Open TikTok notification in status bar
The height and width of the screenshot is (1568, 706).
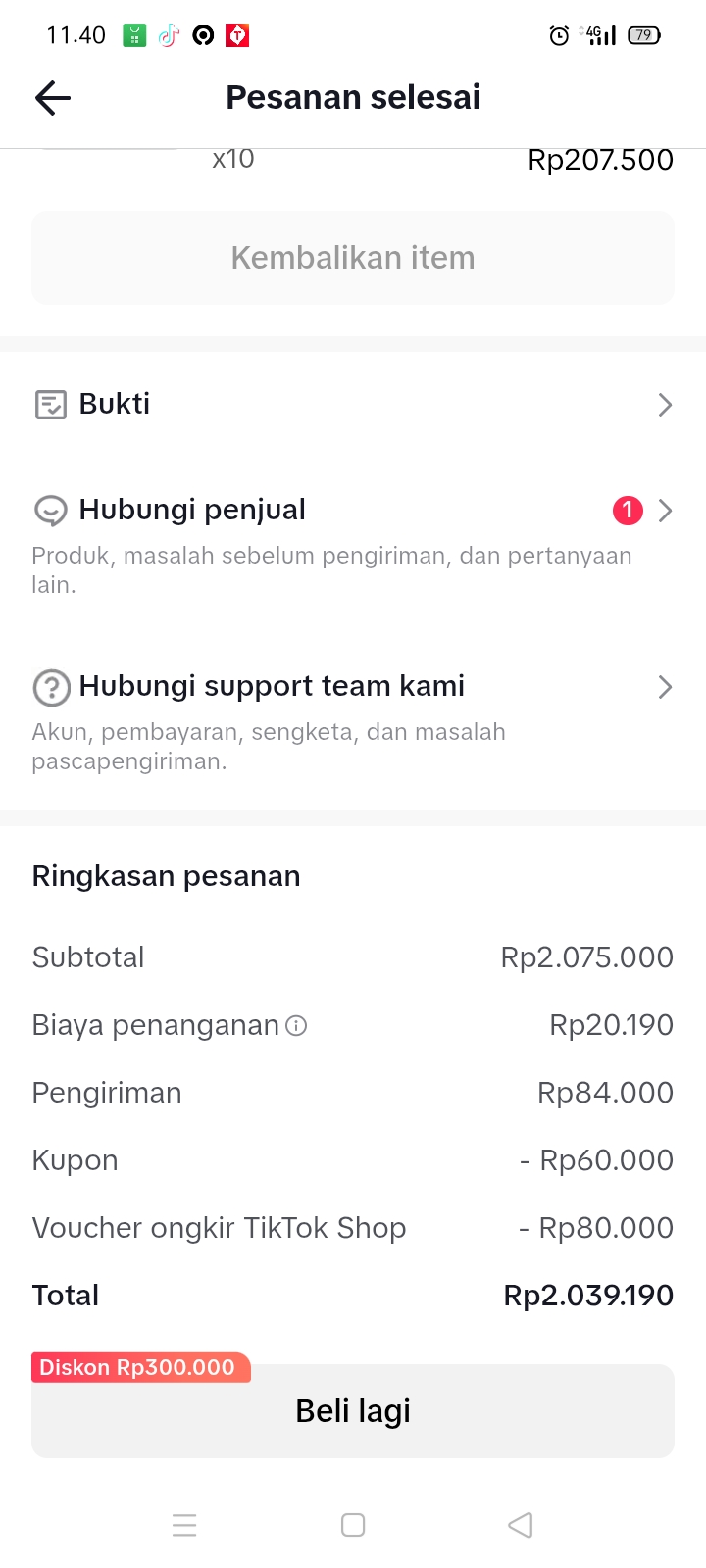coord(169,35)
